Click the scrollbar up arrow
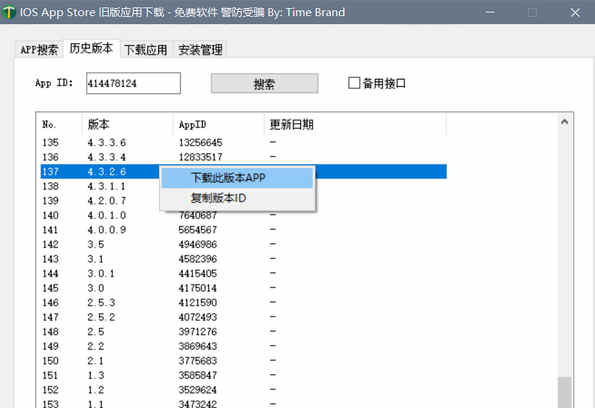 click(564, 122)
